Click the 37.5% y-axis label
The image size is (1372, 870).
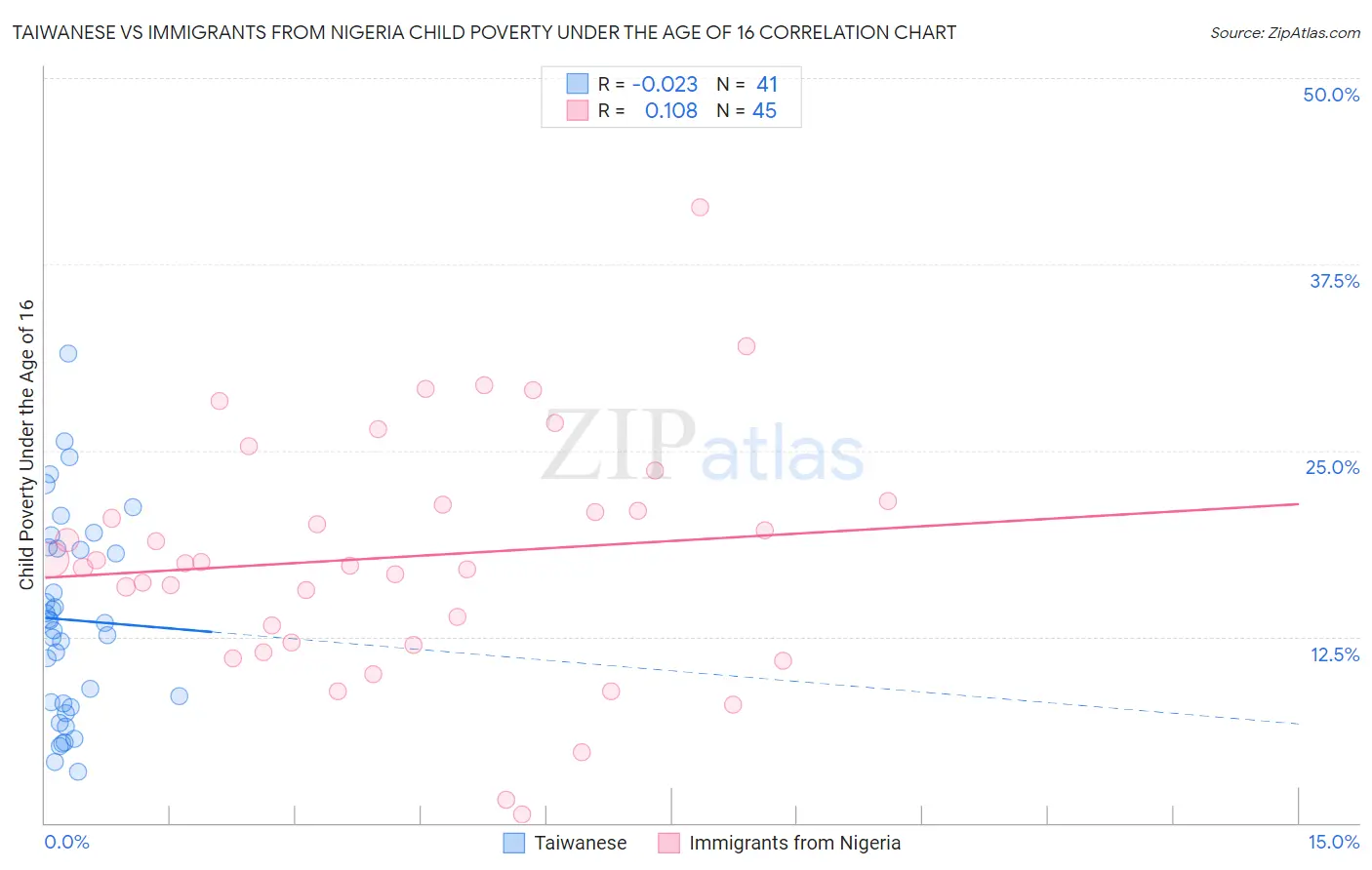pyautogui.click(x=1334, y=281)
